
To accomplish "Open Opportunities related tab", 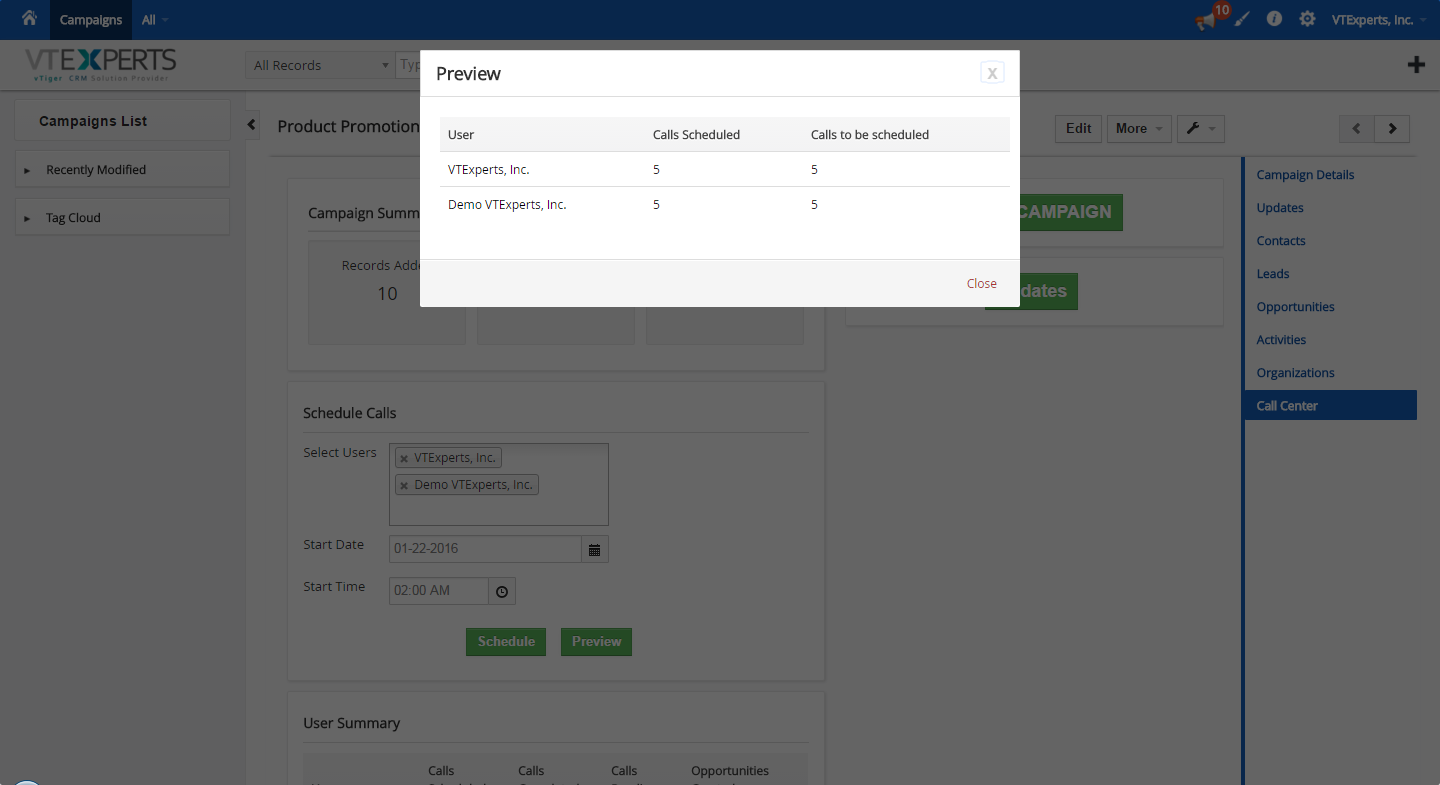I will 1296,307.
